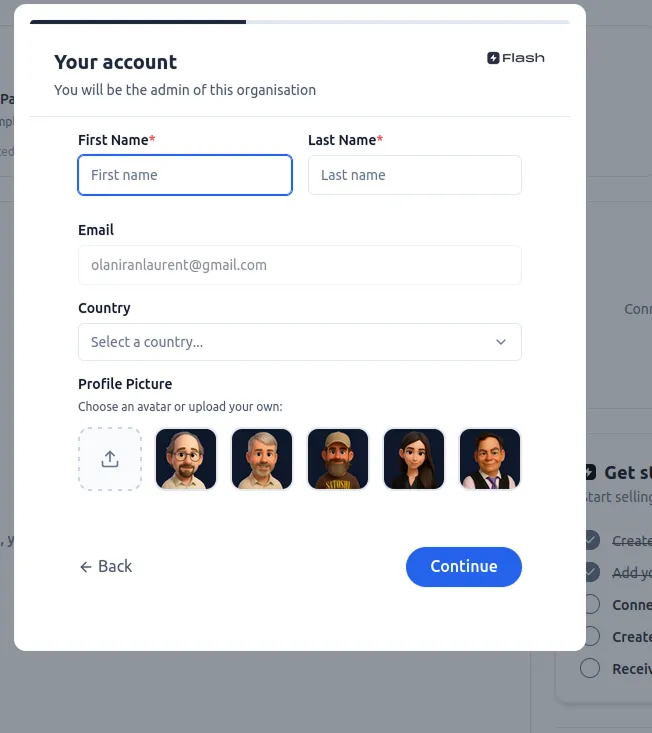
Task: Click the Country dropdown chevron arrow
Action: coord(501,342)
